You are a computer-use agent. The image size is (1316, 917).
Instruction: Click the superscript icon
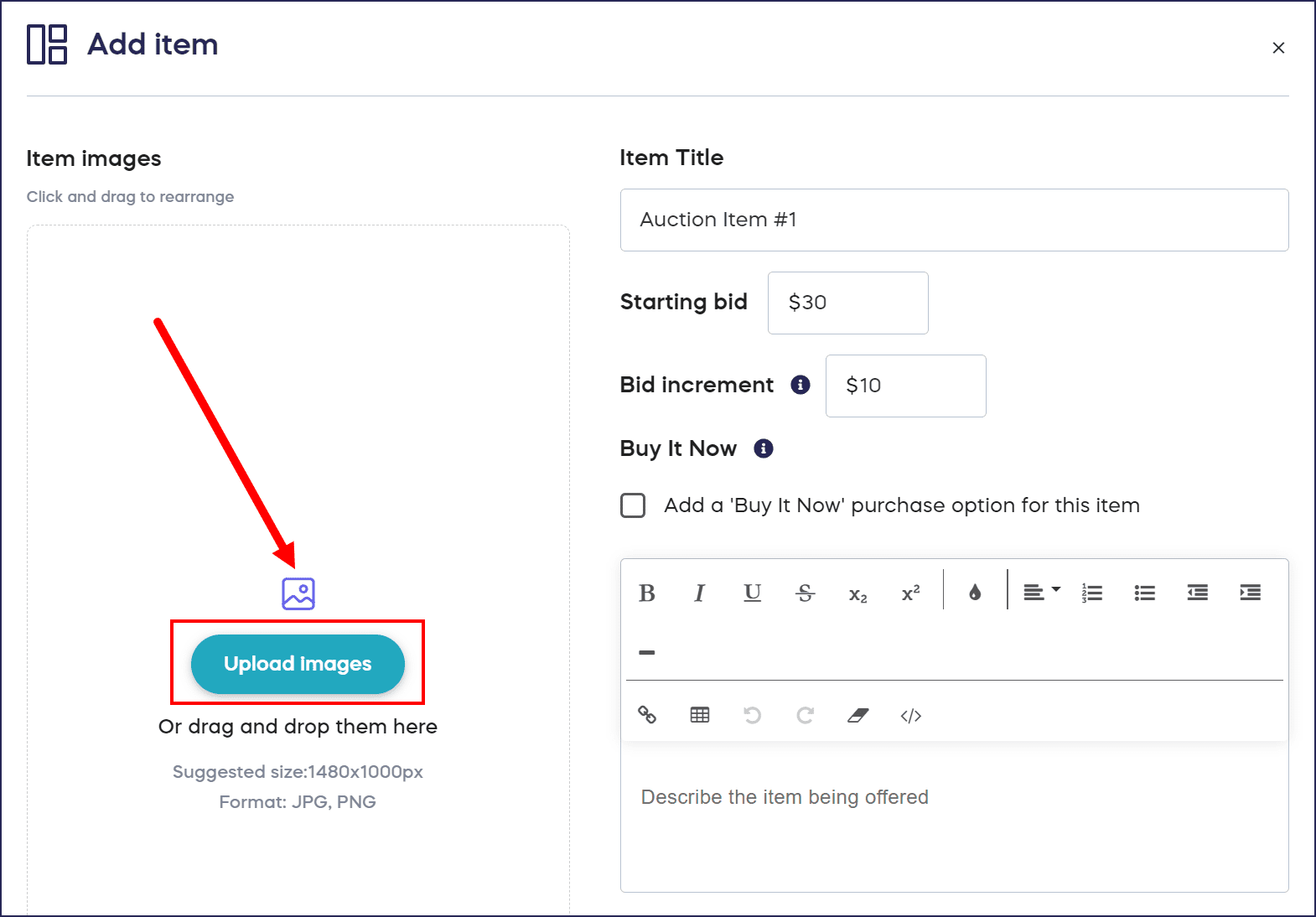point(910,593)
